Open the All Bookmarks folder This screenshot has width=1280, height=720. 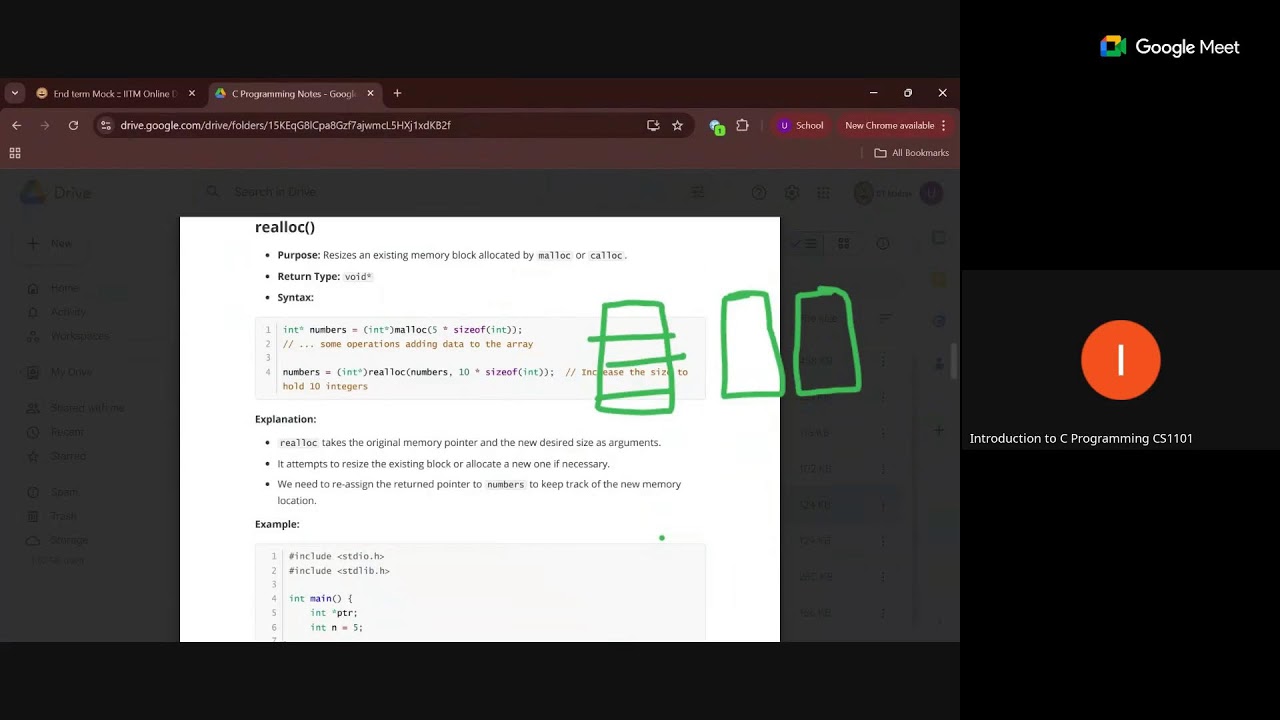[911, 153]
